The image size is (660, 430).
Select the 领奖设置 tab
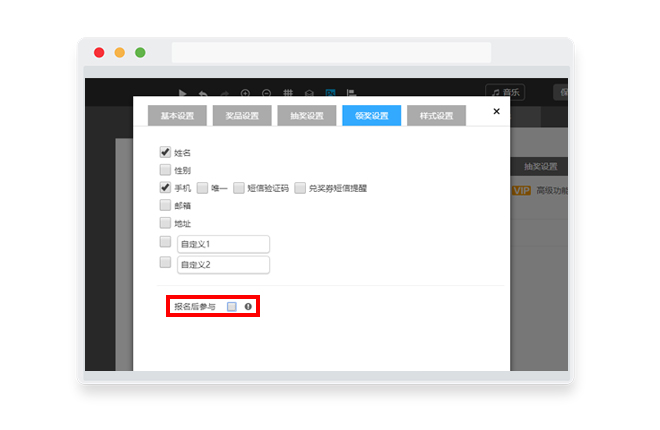tap(372, 116)
